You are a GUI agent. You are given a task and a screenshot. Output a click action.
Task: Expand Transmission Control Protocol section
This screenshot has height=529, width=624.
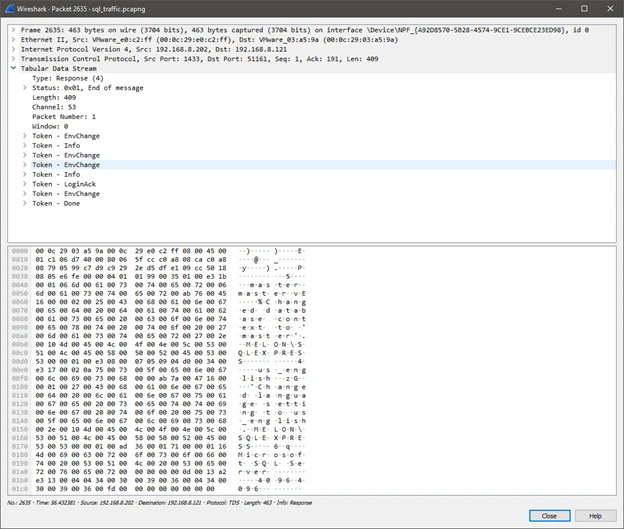coord(13,59)
